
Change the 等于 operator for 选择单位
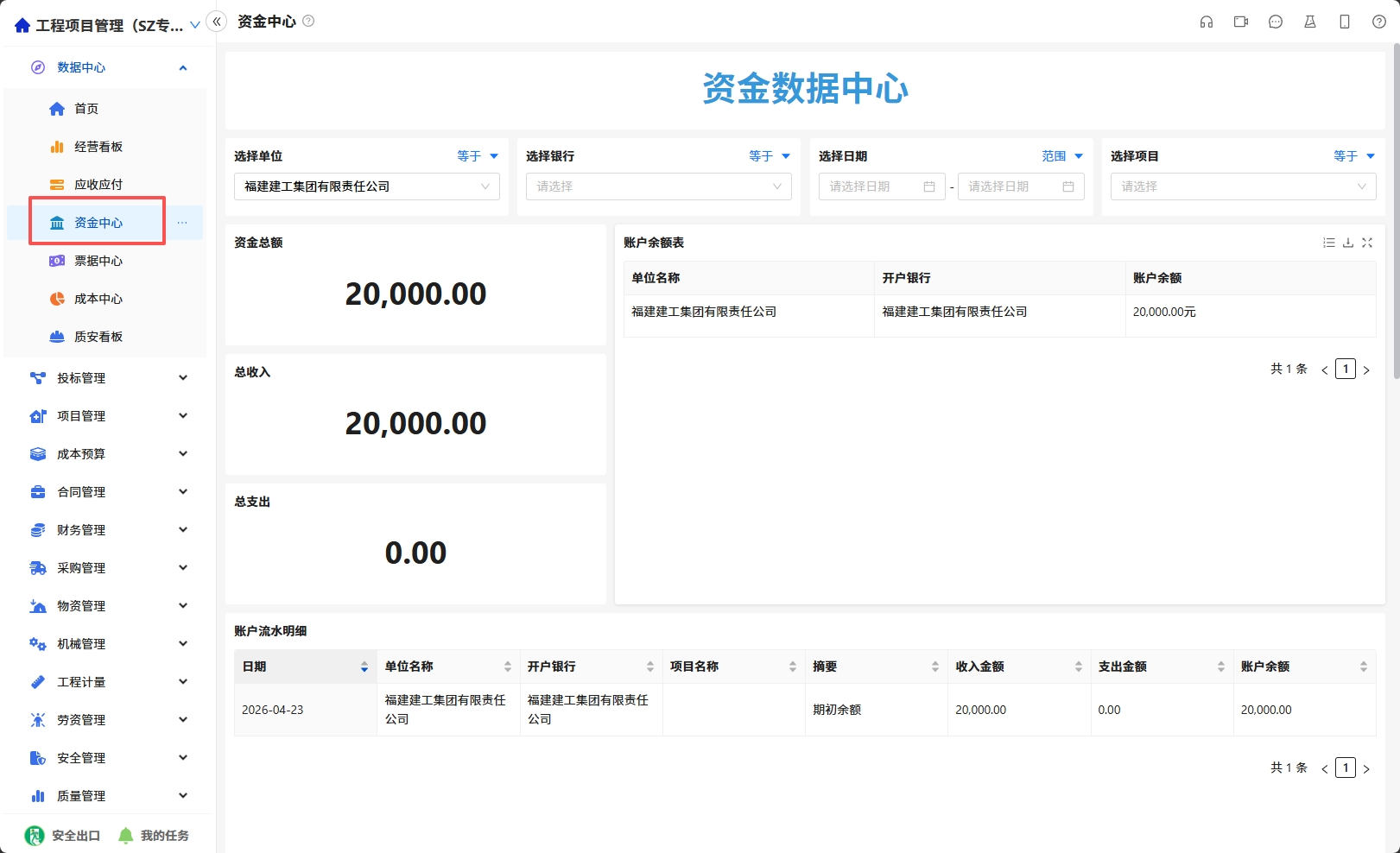(478, 156)
